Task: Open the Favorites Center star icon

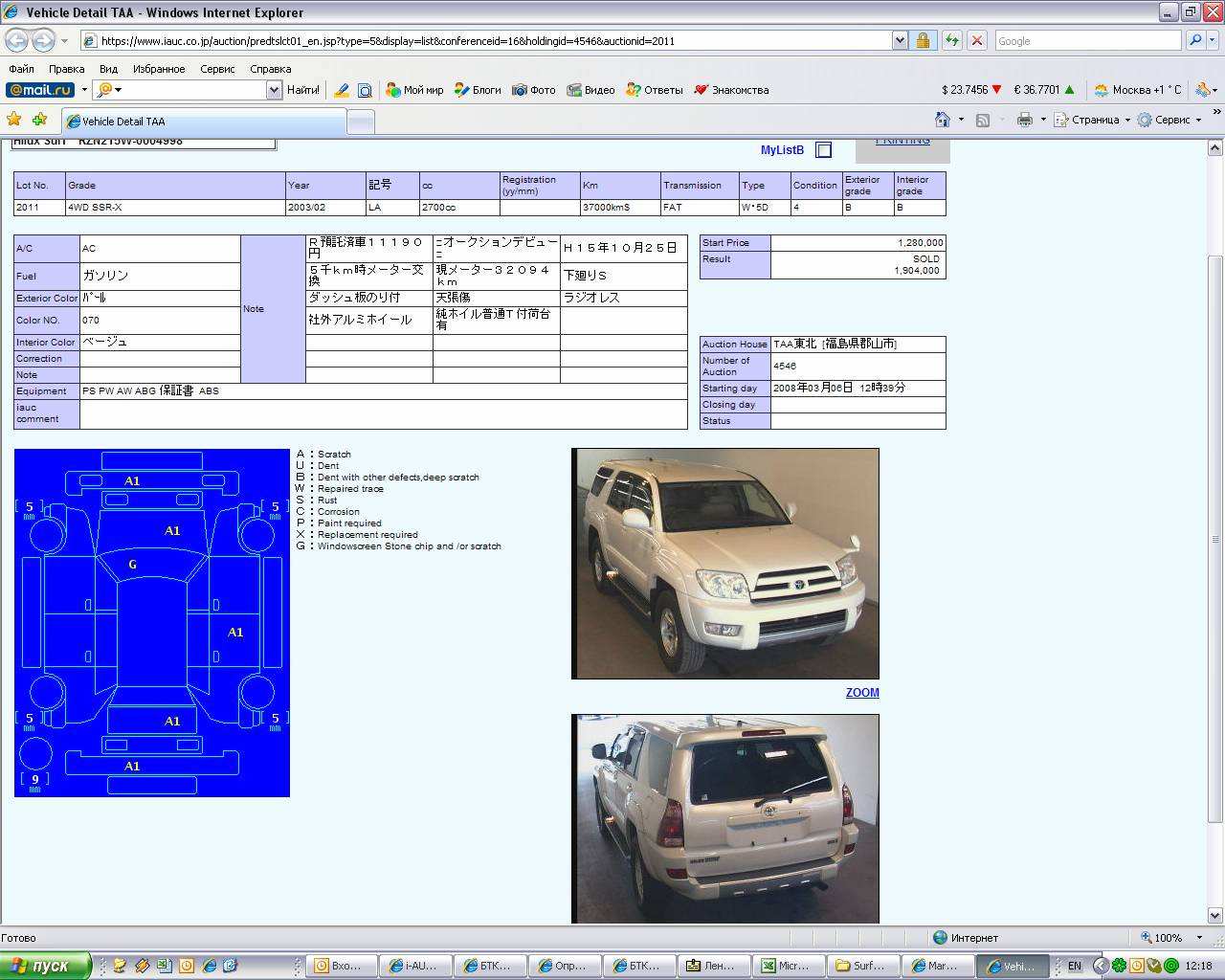Action: point(14,120)
